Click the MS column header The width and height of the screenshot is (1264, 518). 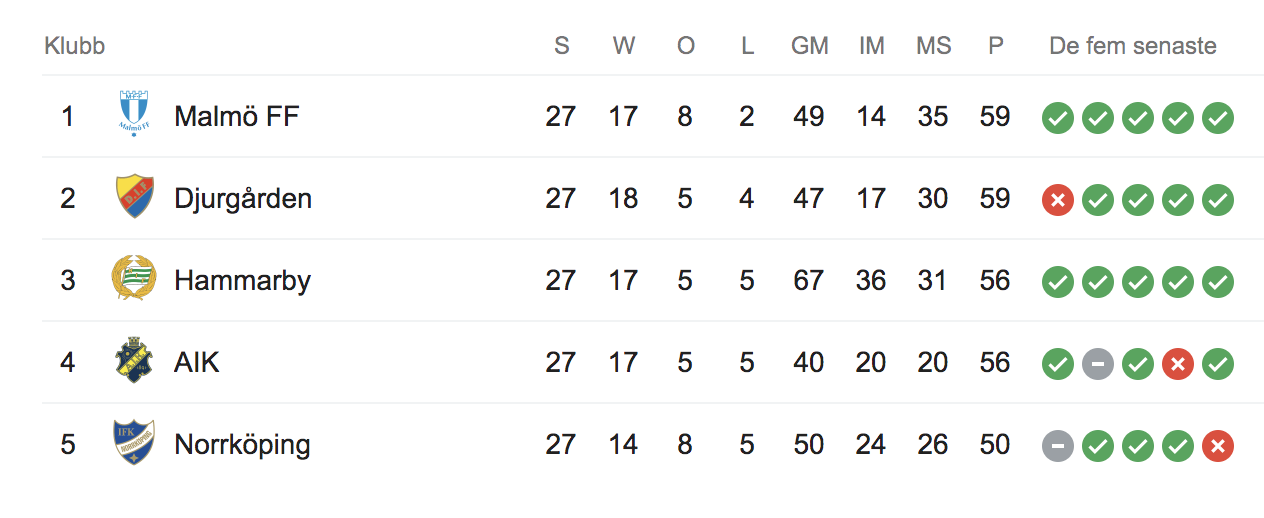point(933,46)
